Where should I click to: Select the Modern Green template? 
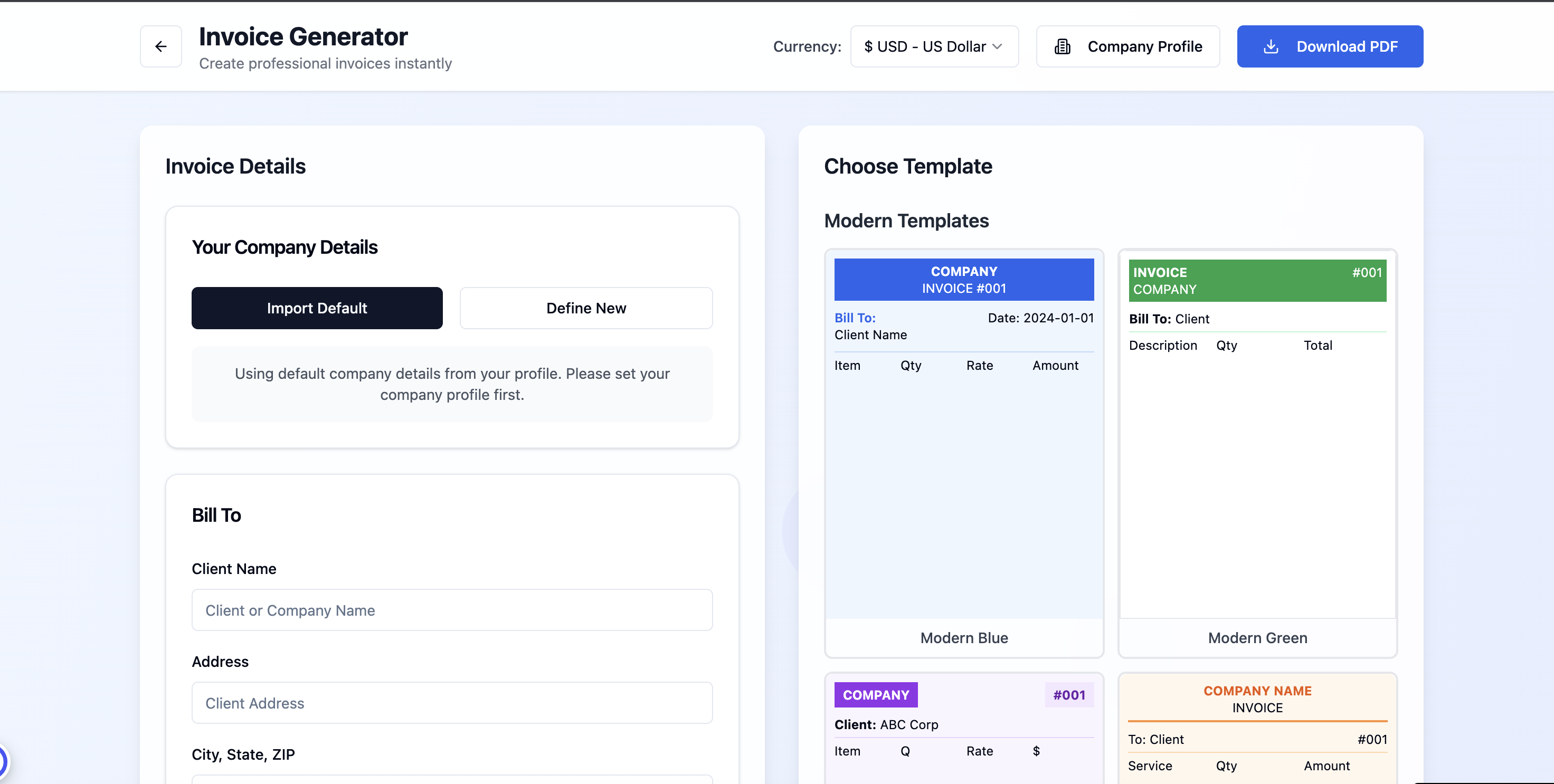coord(1257,453)
